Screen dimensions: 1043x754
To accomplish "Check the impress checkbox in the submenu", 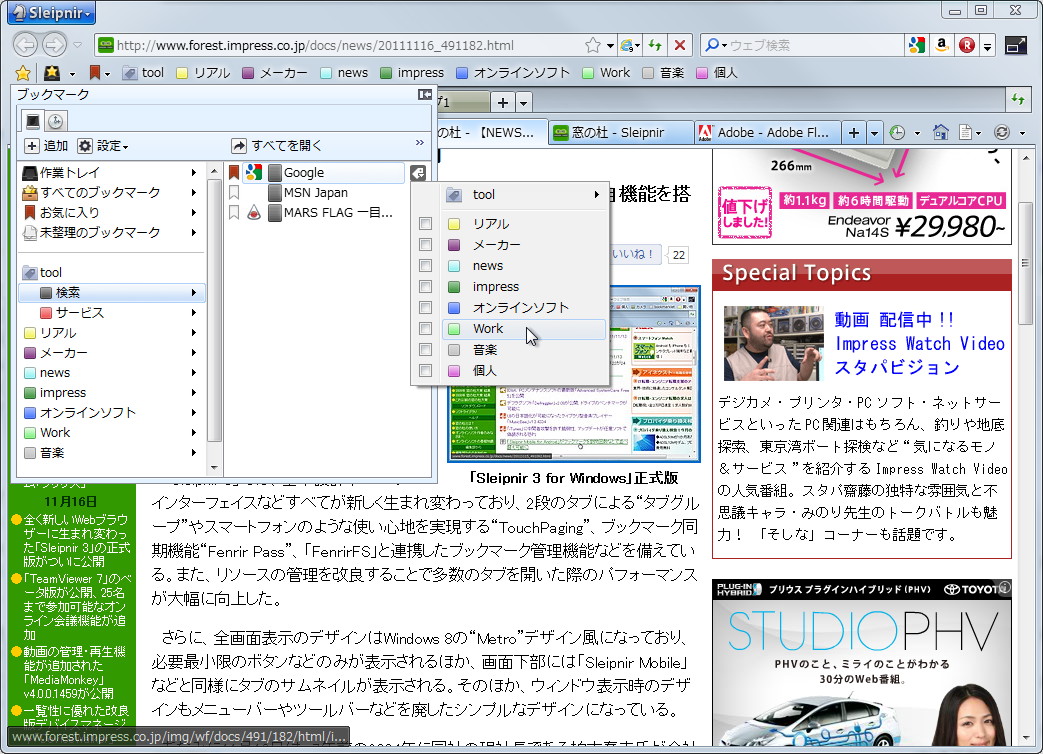I will coord(425,286).
